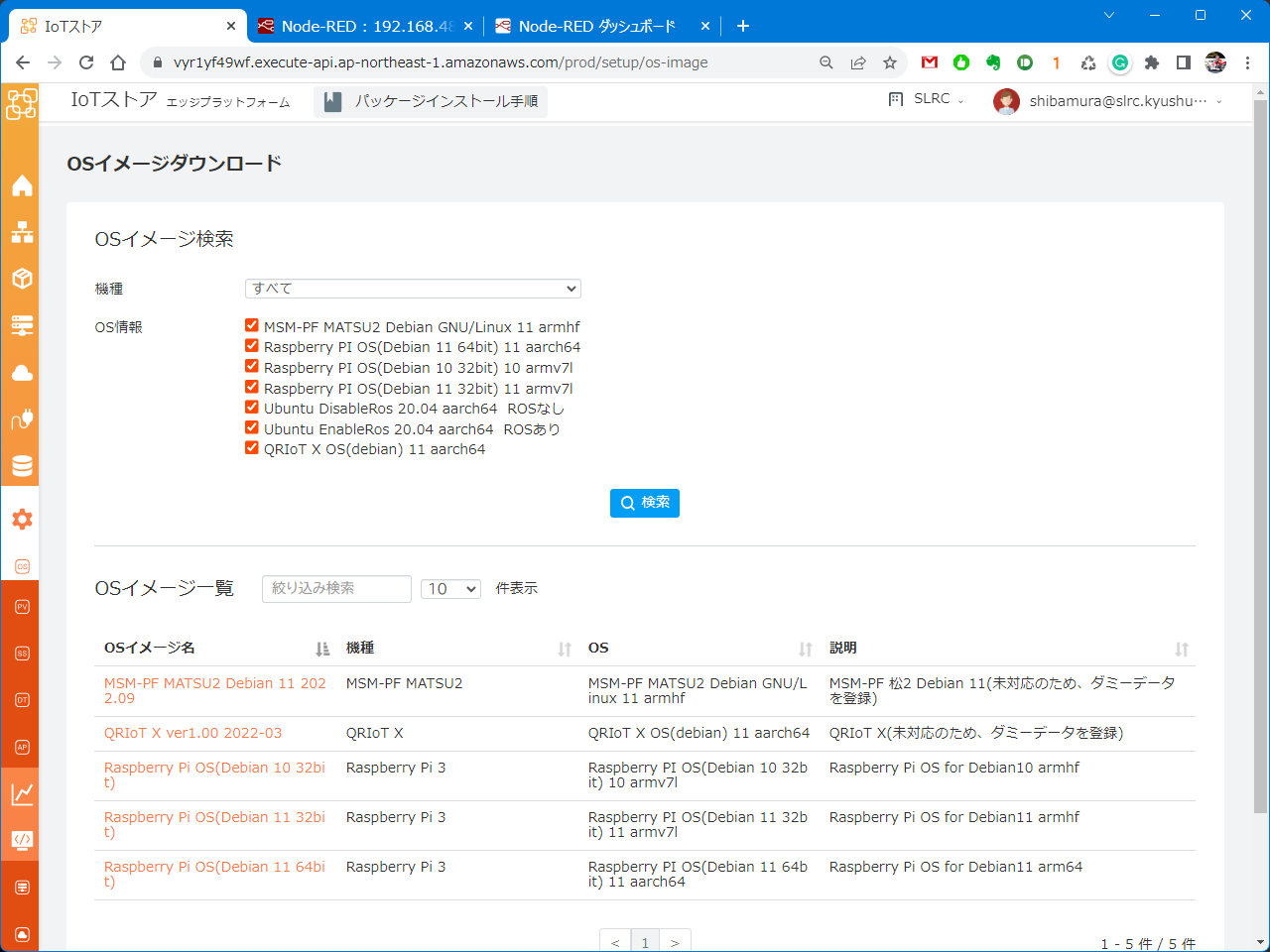Screen dimensions: 1270x952
Task: Reload the page
Action: [86, 62]
